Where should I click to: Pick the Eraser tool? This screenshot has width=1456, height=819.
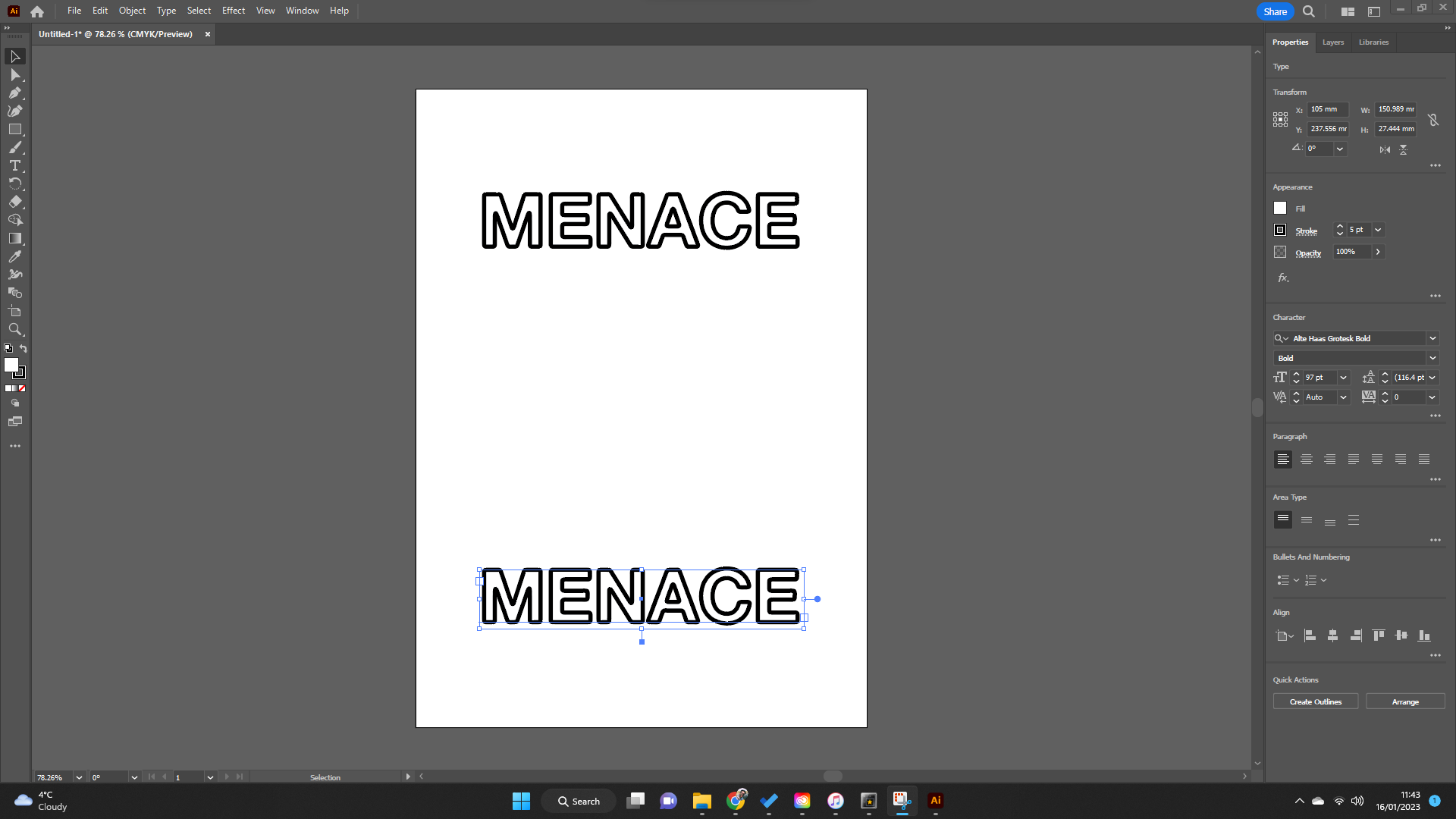[x=15, y=202]
